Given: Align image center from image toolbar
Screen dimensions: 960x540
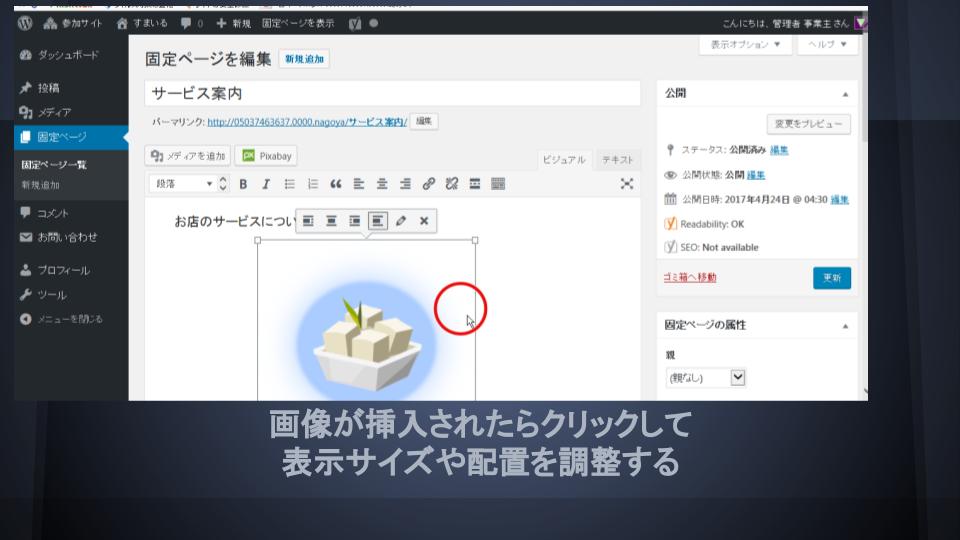Looking at the screenshot, I should click(331, 221).
